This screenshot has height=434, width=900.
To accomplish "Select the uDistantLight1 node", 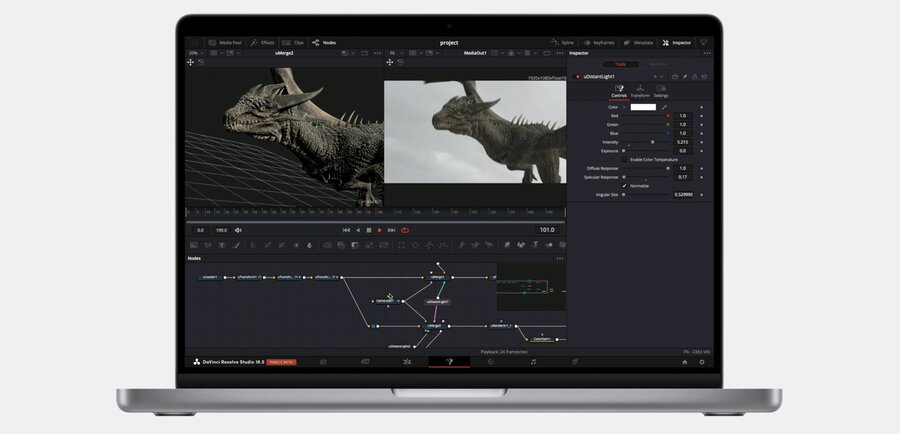I will pos(437,301).
